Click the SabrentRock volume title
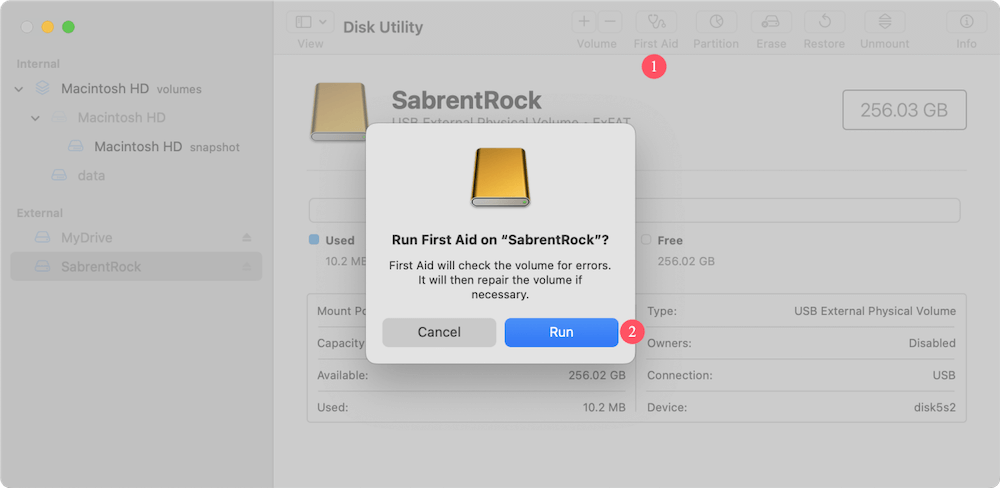The width and height of the screenshot is (1000, 488). click(x=466, y=100)
